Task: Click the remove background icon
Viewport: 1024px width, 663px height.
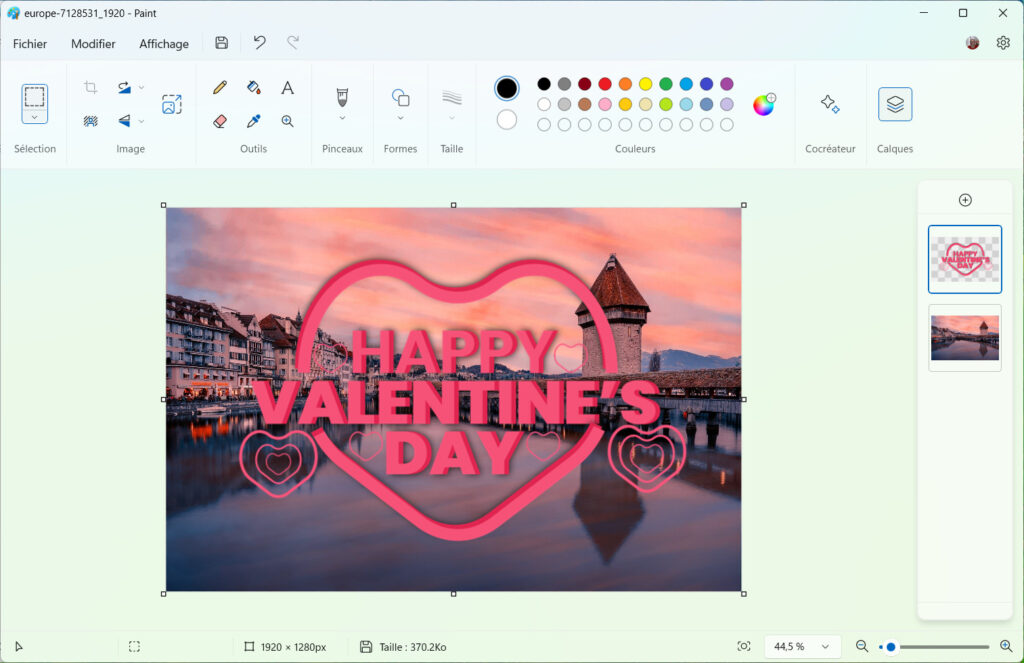Action: point(91,120)
